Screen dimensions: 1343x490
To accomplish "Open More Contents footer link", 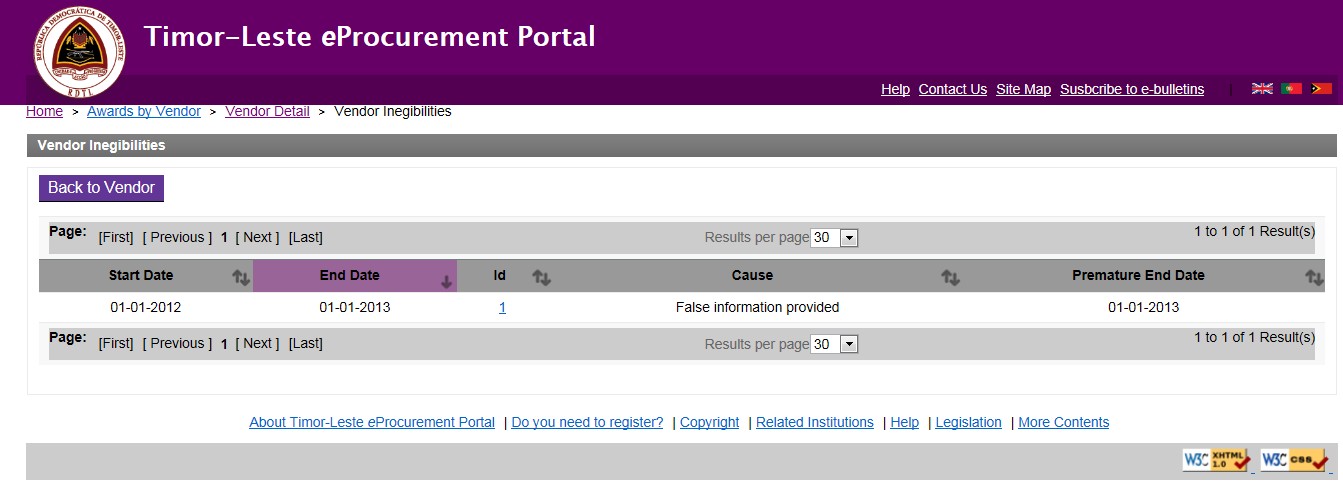I will (1063, 422).
